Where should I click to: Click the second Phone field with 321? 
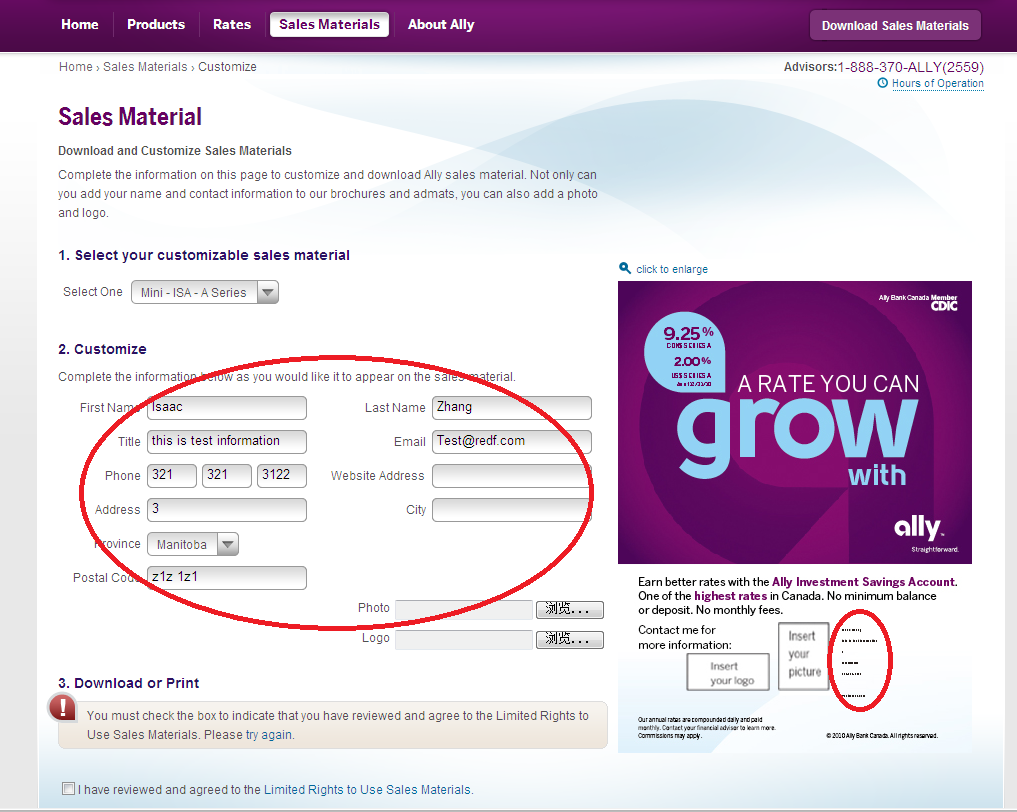[227, 475]
